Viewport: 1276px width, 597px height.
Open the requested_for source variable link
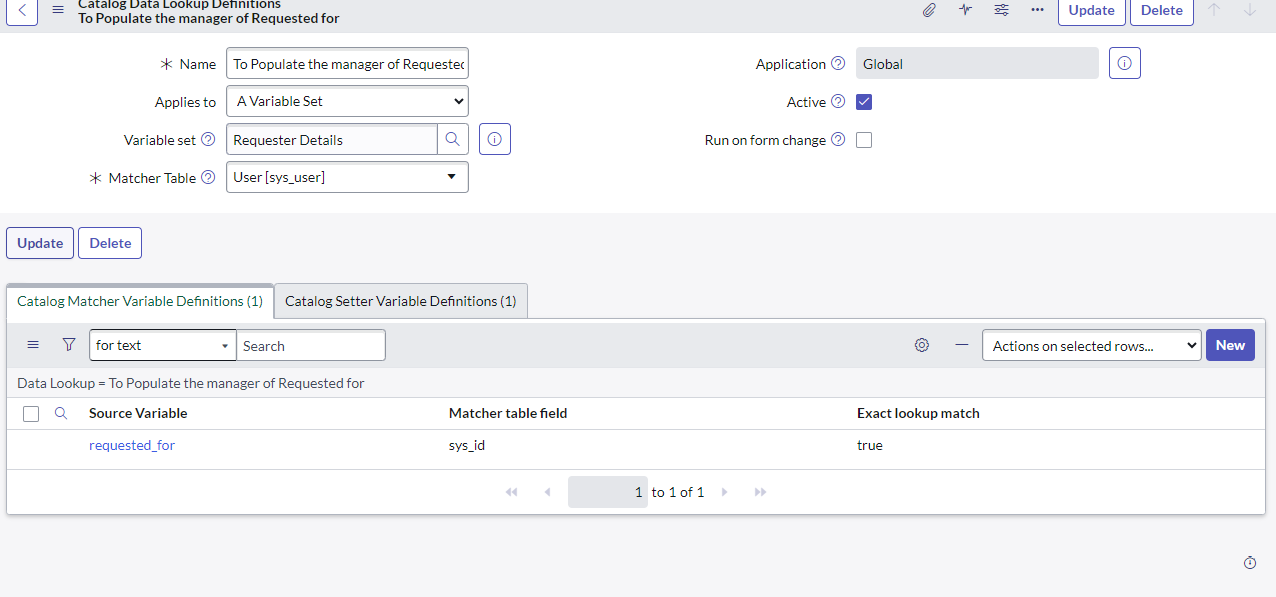(x=132, y=445)
